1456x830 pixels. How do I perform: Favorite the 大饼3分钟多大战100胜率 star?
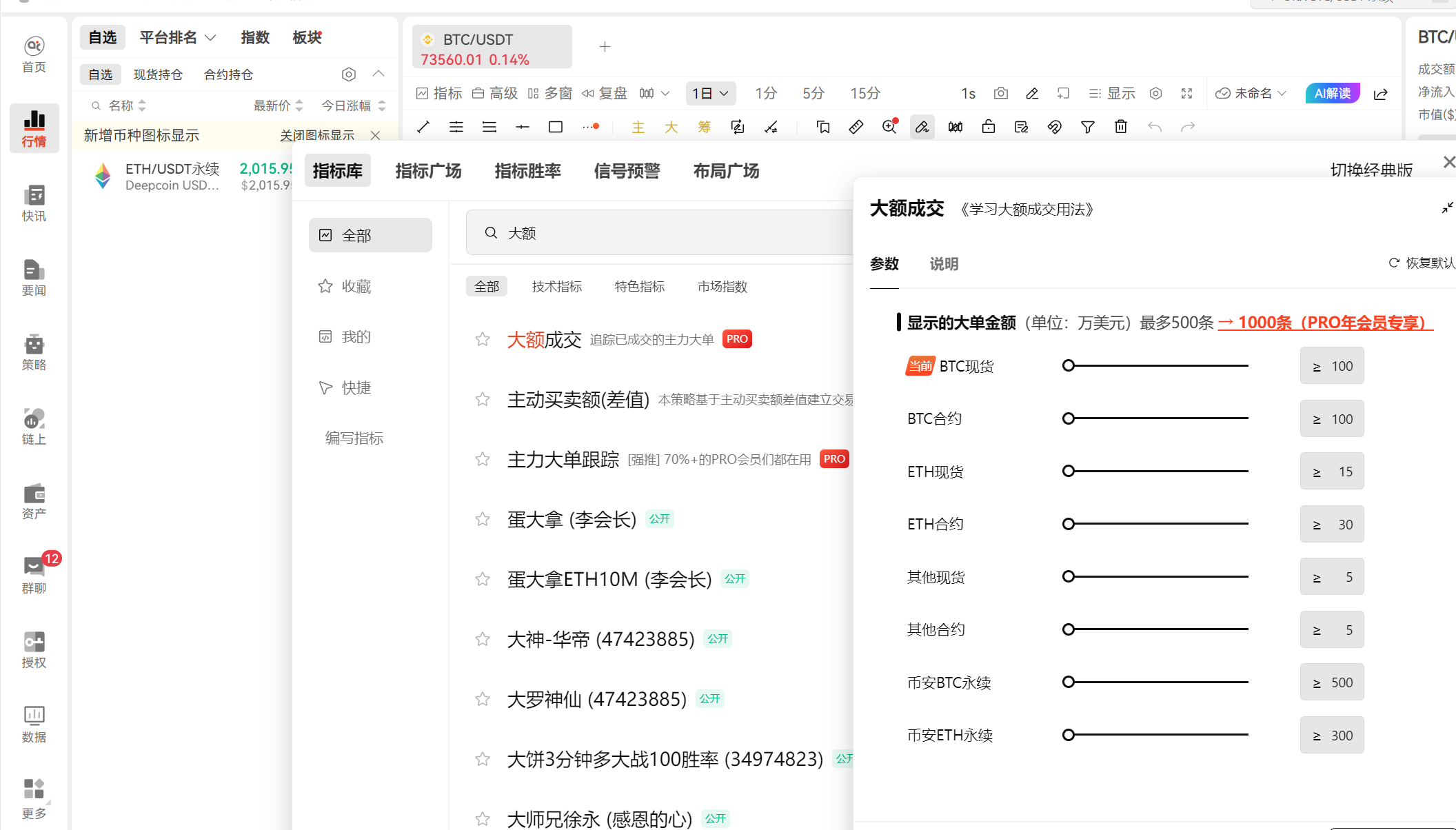click(483, 759)
